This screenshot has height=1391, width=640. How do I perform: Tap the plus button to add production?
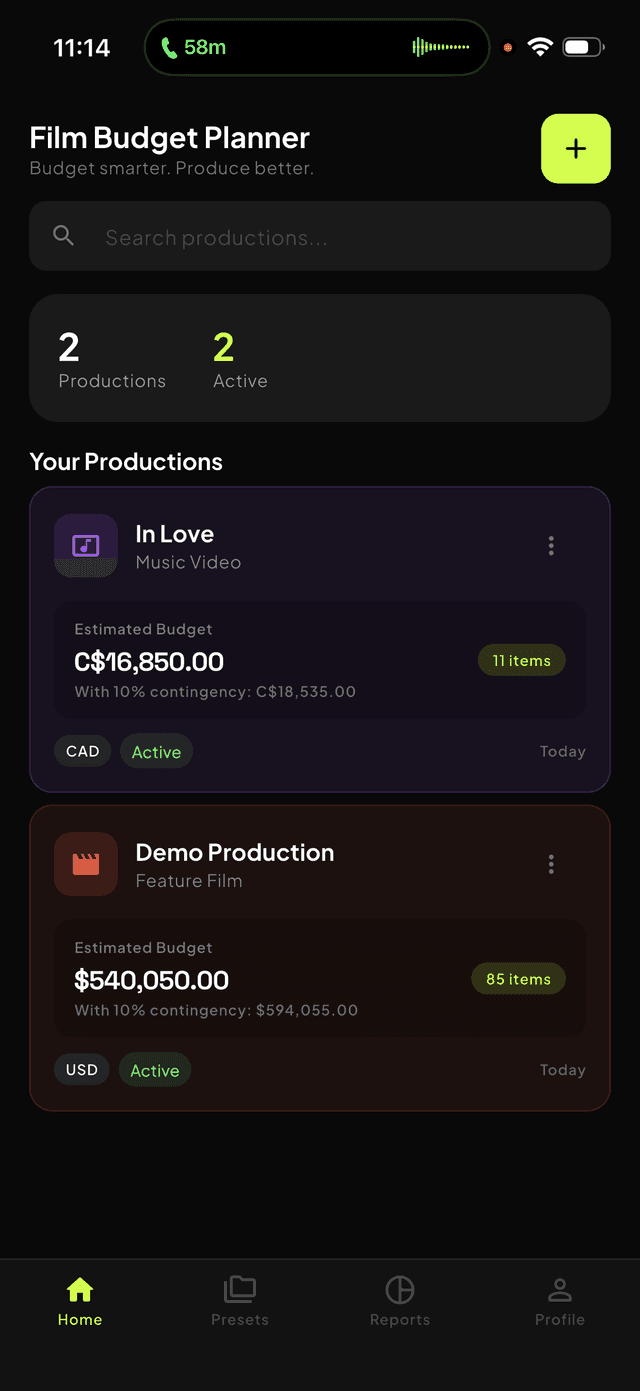pos(575,148)
